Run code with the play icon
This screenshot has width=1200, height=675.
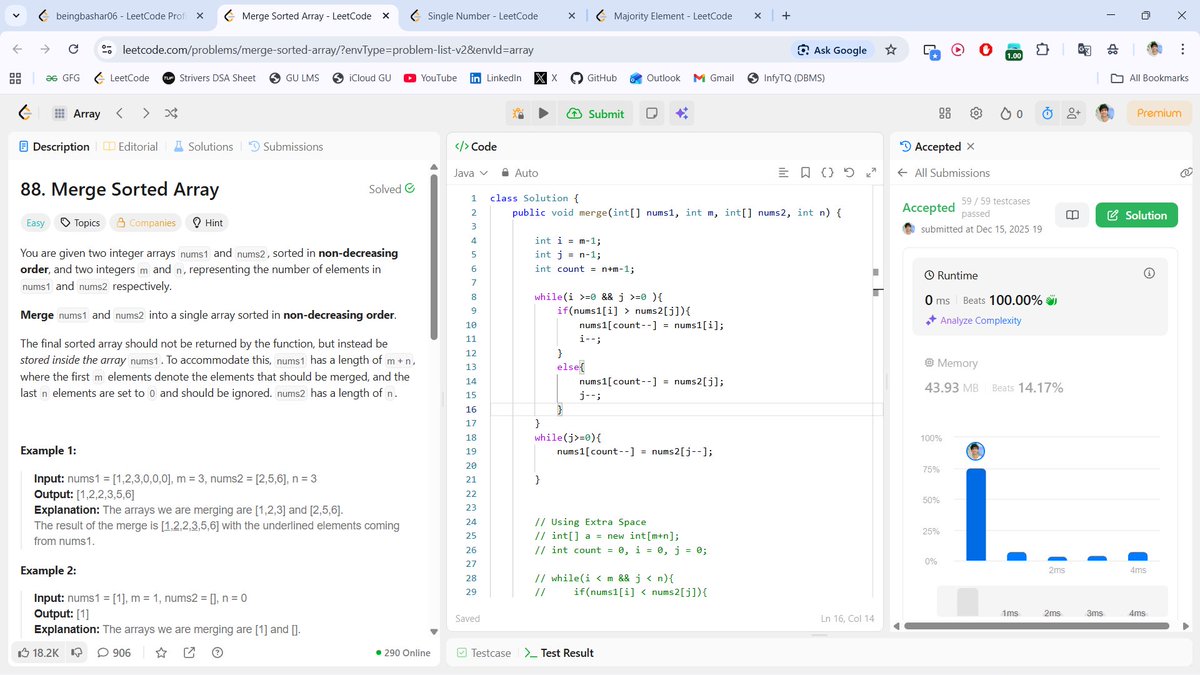pos(543,114)
